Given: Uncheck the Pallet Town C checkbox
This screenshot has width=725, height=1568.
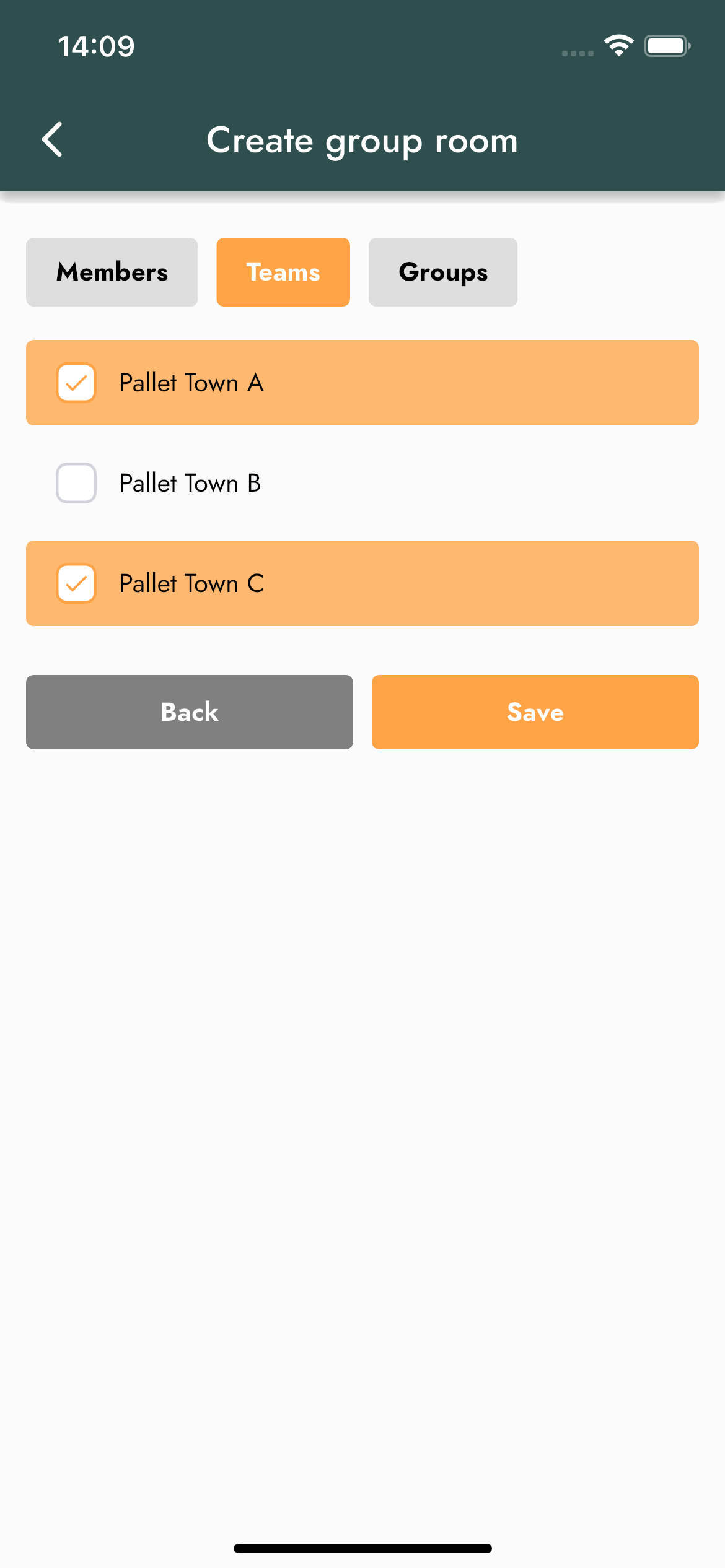Looking at the screenshot, I should click(x=76, y=583).
